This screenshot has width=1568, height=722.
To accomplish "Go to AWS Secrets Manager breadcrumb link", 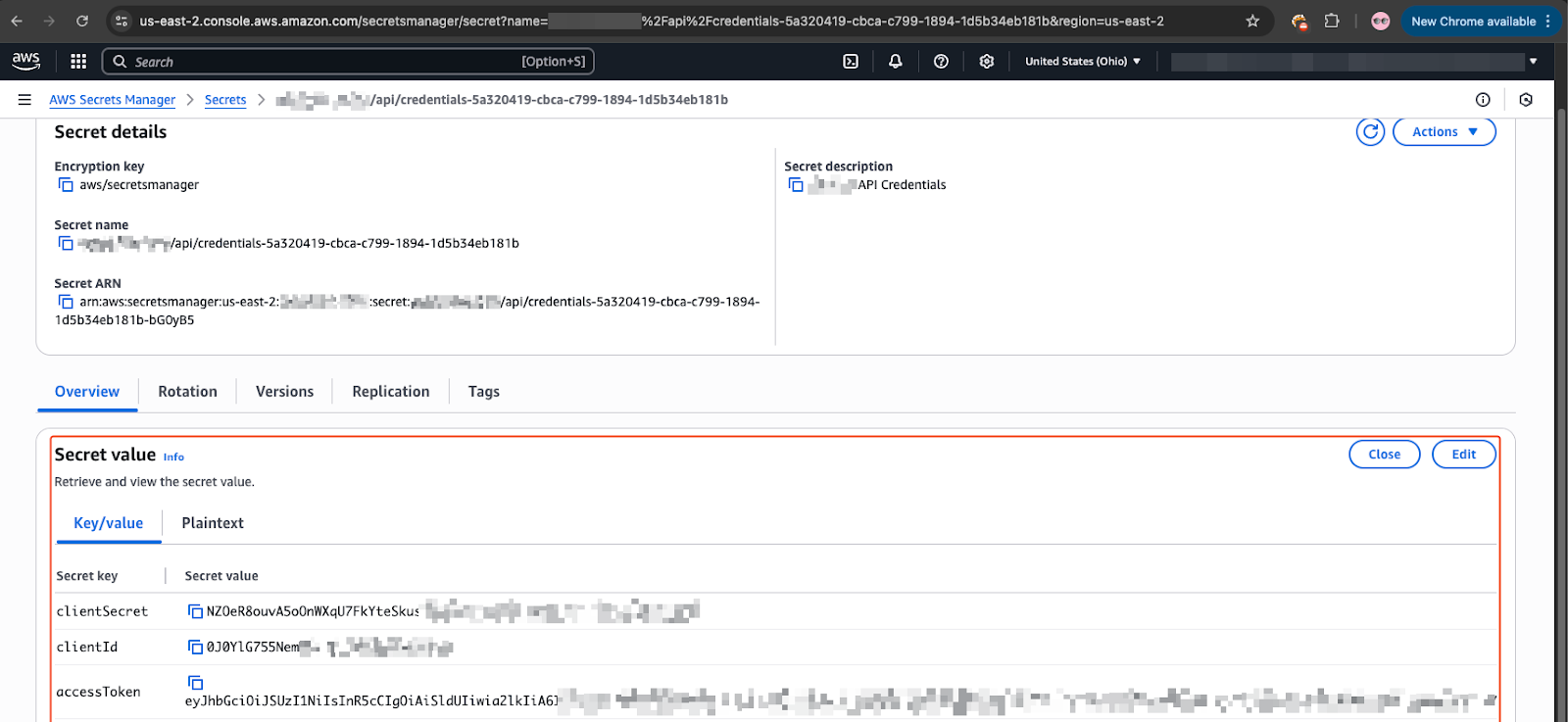I will tap(112, 100).
